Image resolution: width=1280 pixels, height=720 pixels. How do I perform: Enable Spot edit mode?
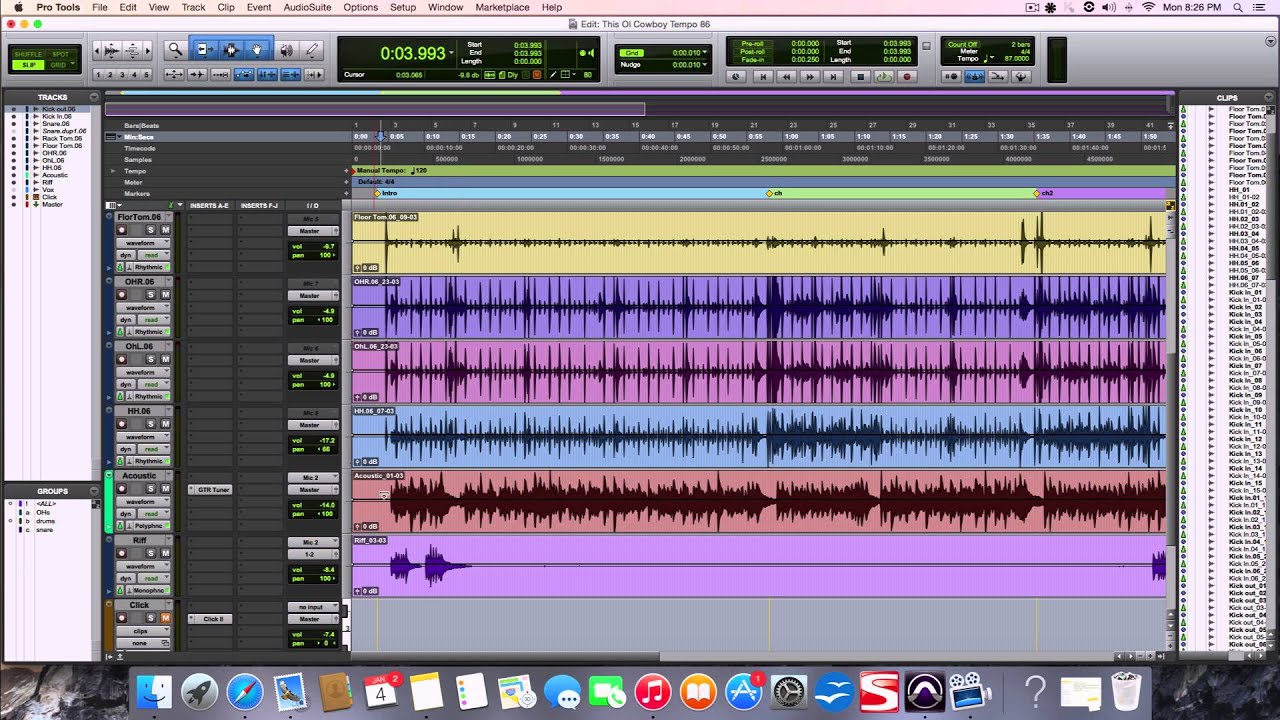[x=60, y=54]
